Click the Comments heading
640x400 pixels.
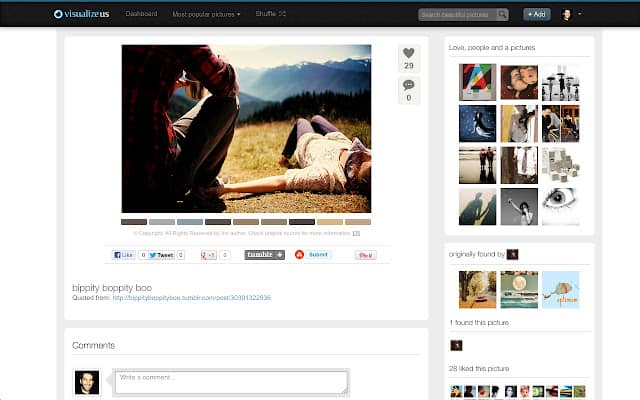[93, 345]
